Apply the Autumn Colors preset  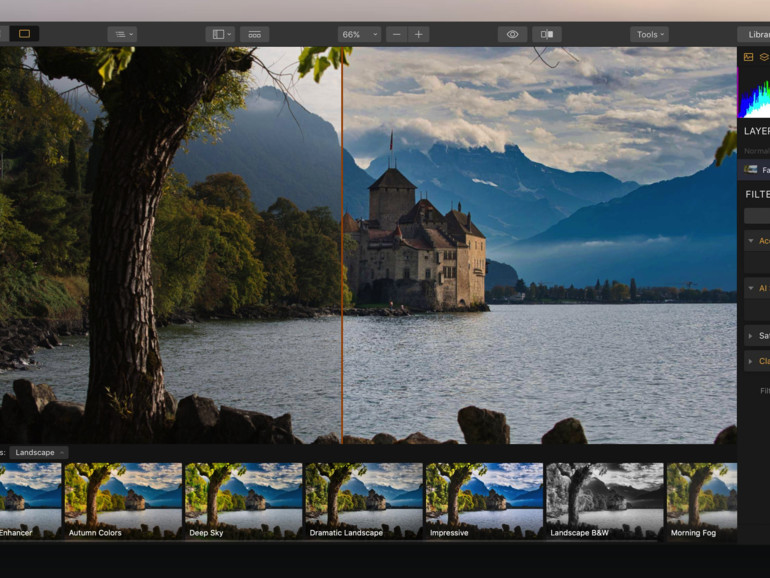click(x=123, y=501)
